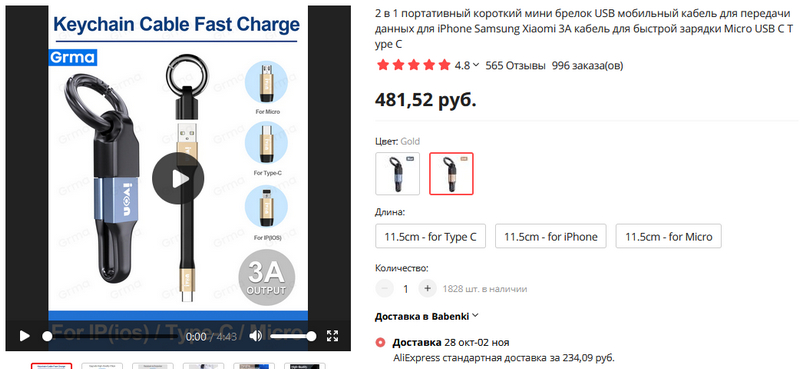Click the first thumbnail below the video
The height and width of the screenshot is (369, 800).
click(x=52, y=366)
